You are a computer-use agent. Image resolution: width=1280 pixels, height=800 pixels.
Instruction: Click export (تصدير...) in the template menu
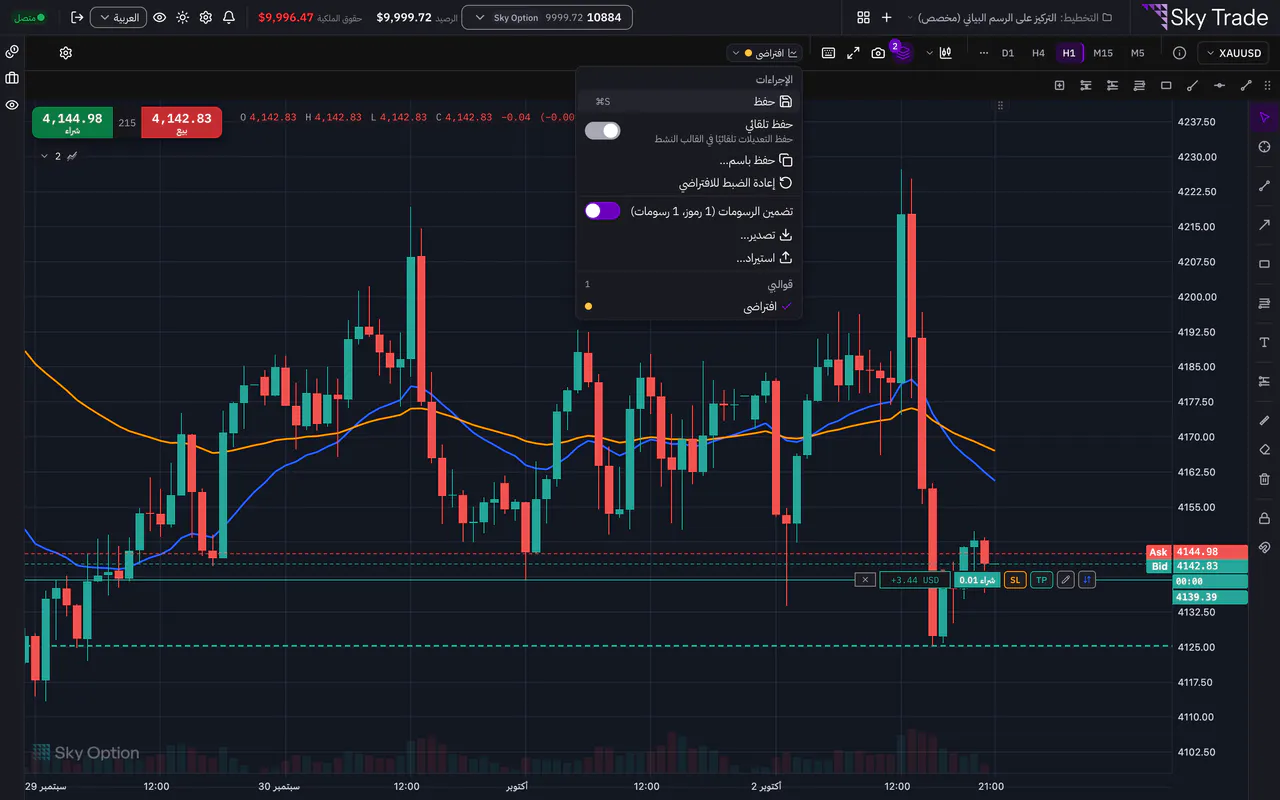tap(689, 235)
